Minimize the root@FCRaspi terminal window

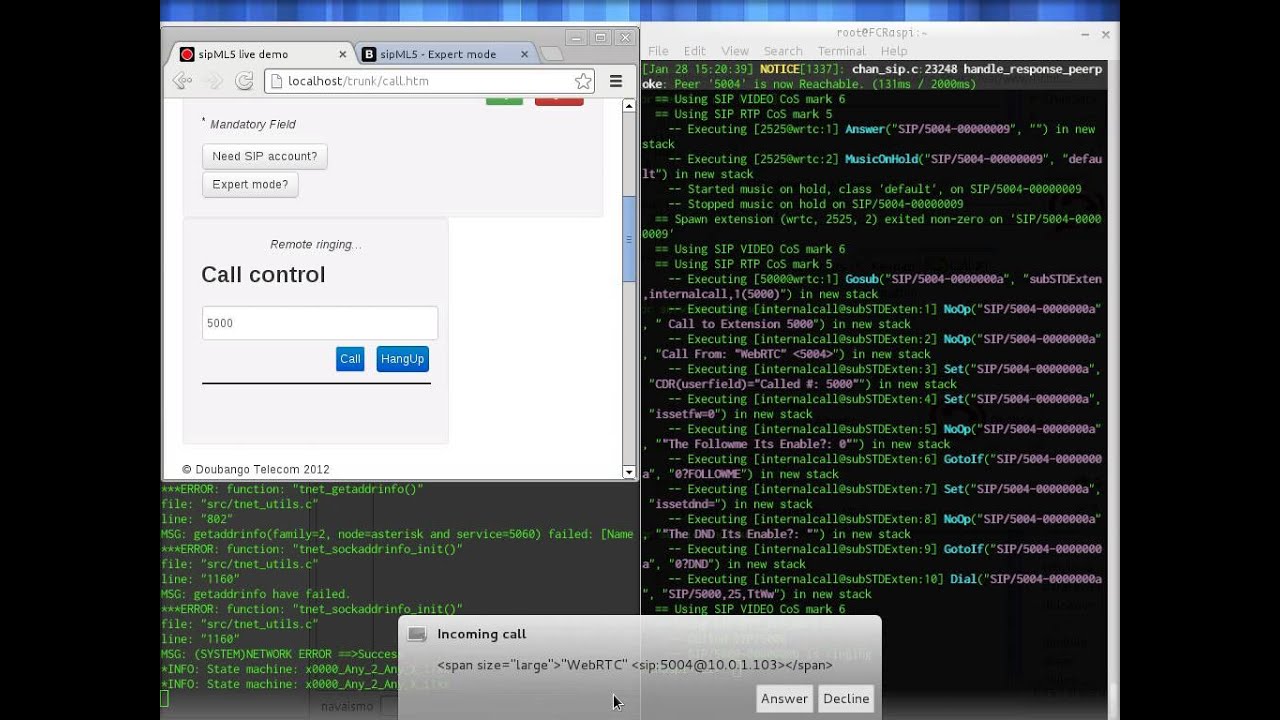click(x=1085, y=34)
